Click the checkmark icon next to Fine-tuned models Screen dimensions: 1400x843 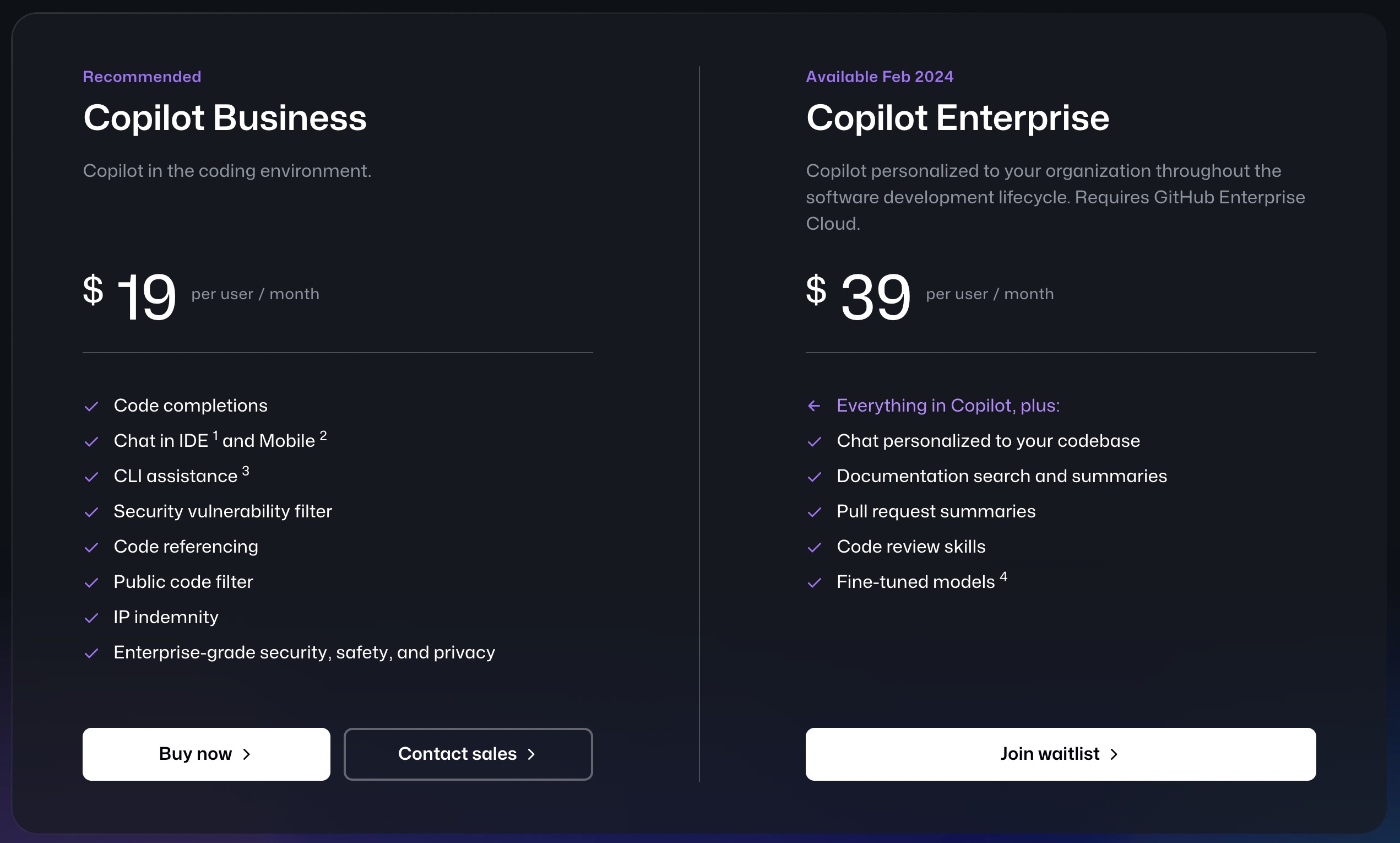pyautogui.click(x=815, y=581)
